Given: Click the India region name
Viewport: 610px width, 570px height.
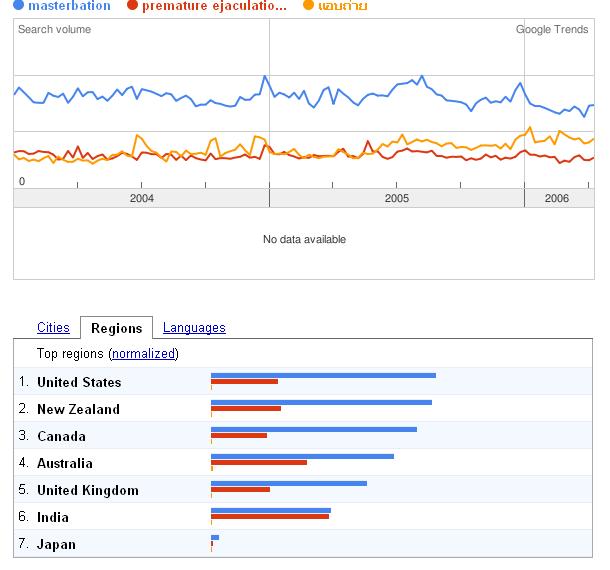Looking at the screenshot, I should (x=53, y=517).
